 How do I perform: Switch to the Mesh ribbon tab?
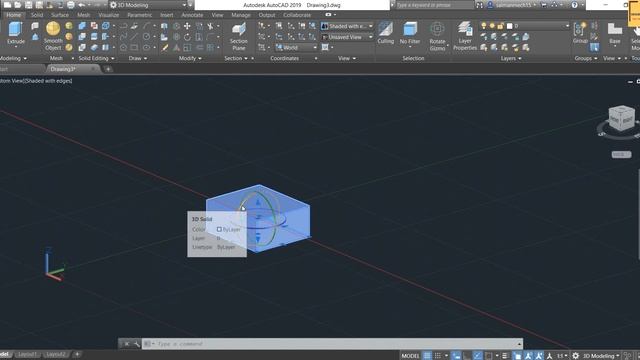[84, 15]
